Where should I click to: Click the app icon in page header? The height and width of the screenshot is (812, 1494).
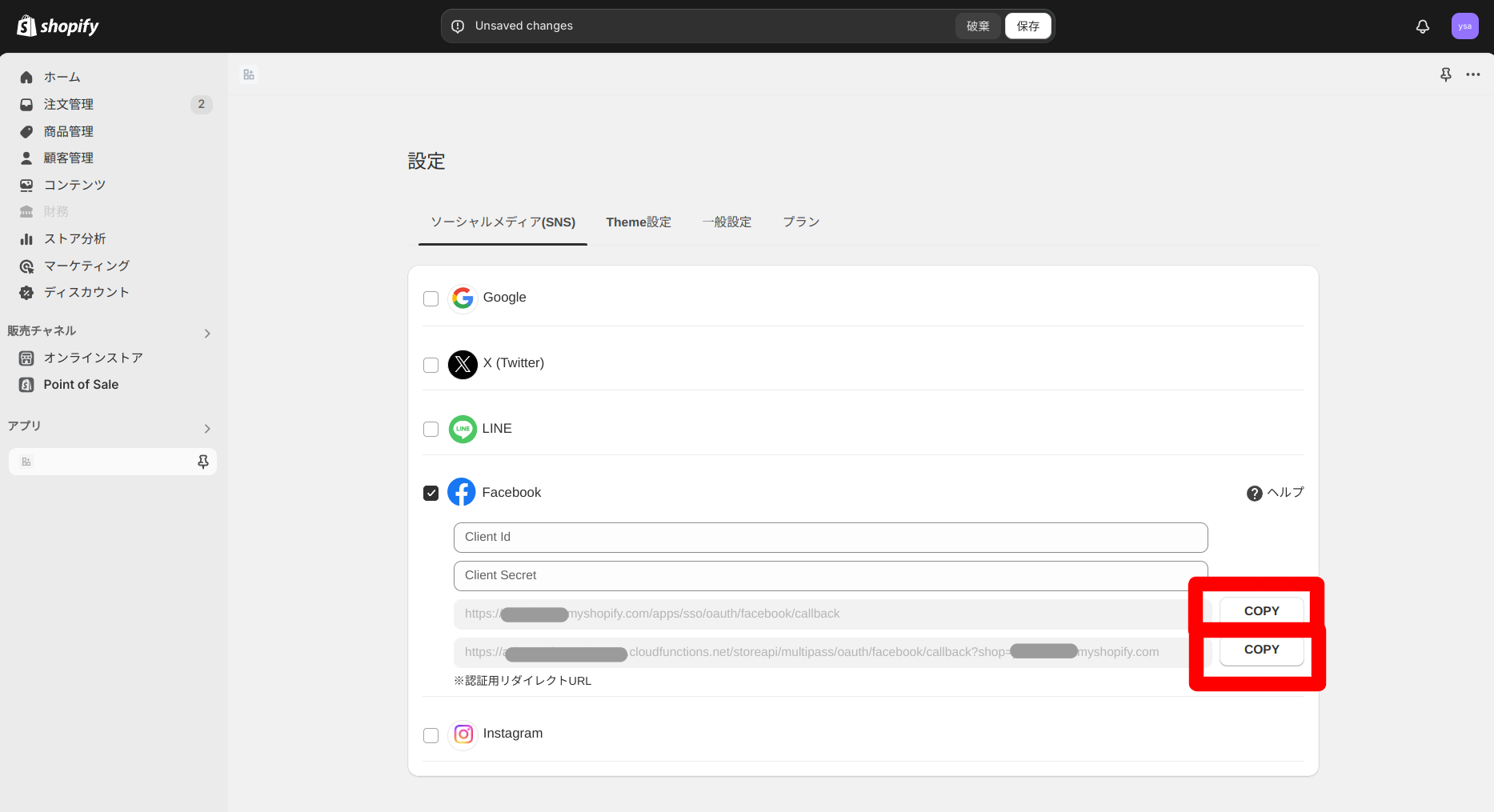tap(249, 74)
